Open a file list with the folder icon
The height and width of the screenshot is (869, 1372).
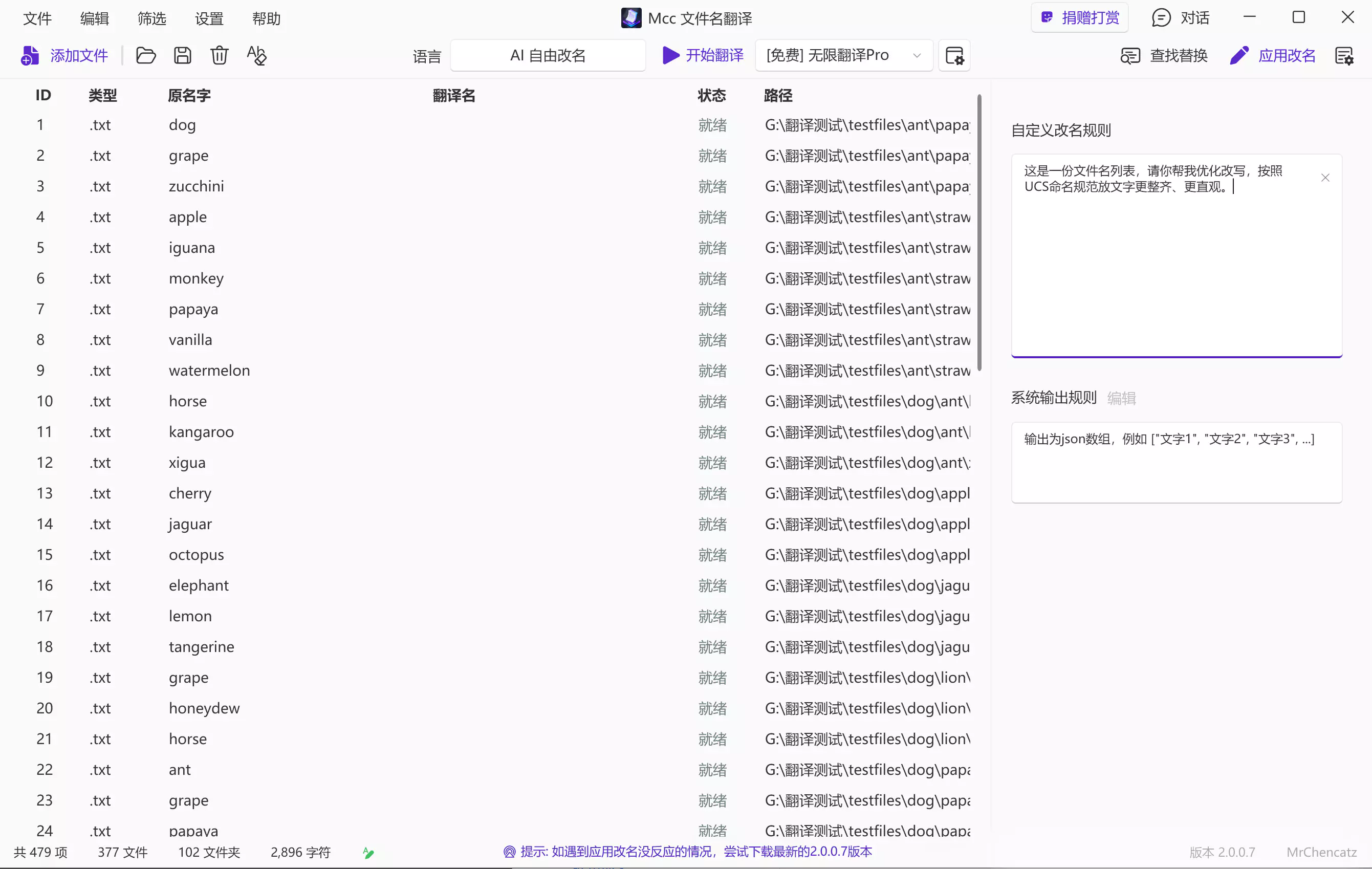(146, 55)
